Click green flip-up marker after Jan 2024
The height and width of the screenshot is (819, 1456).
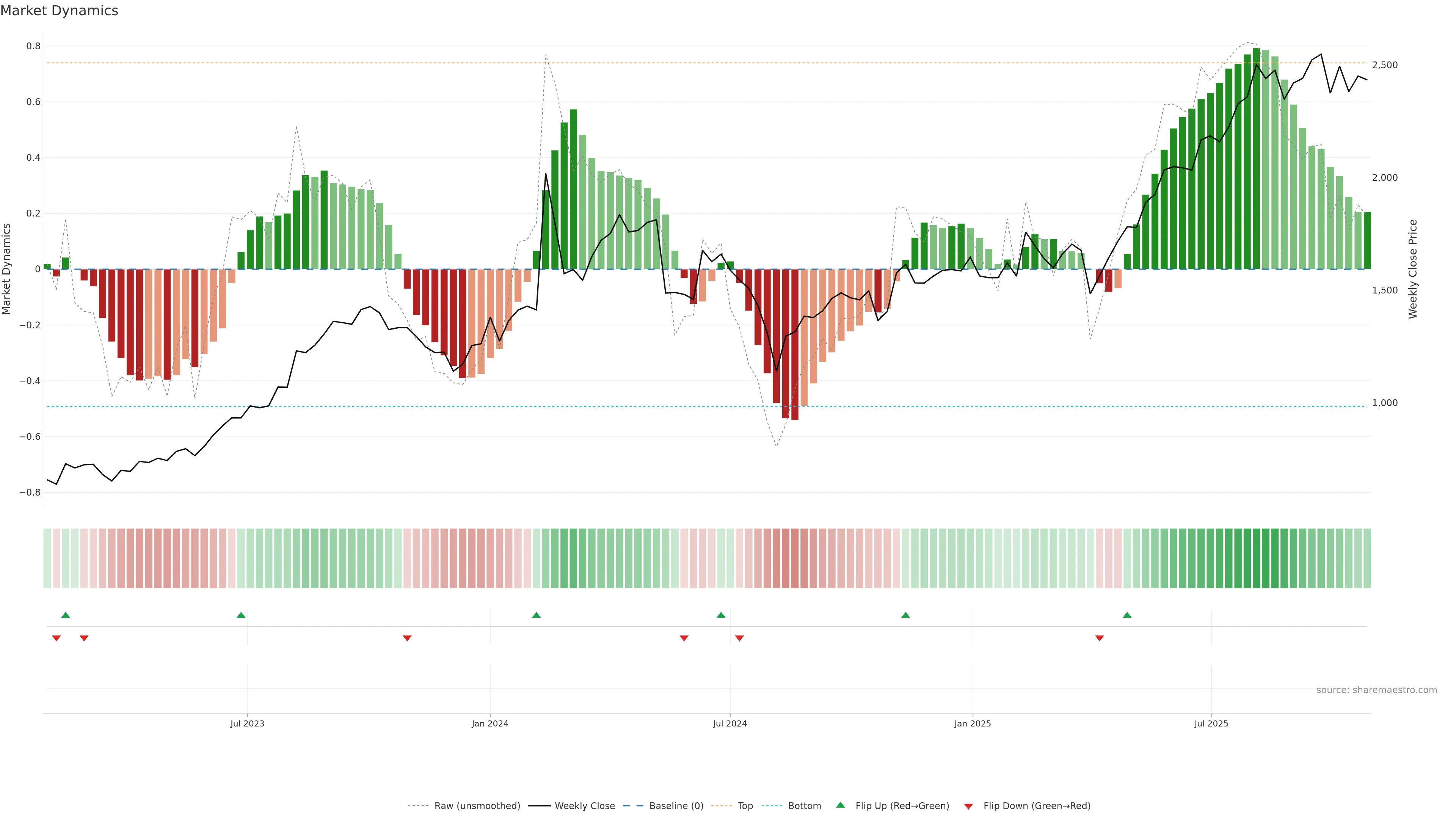click(x=537, y=615)
